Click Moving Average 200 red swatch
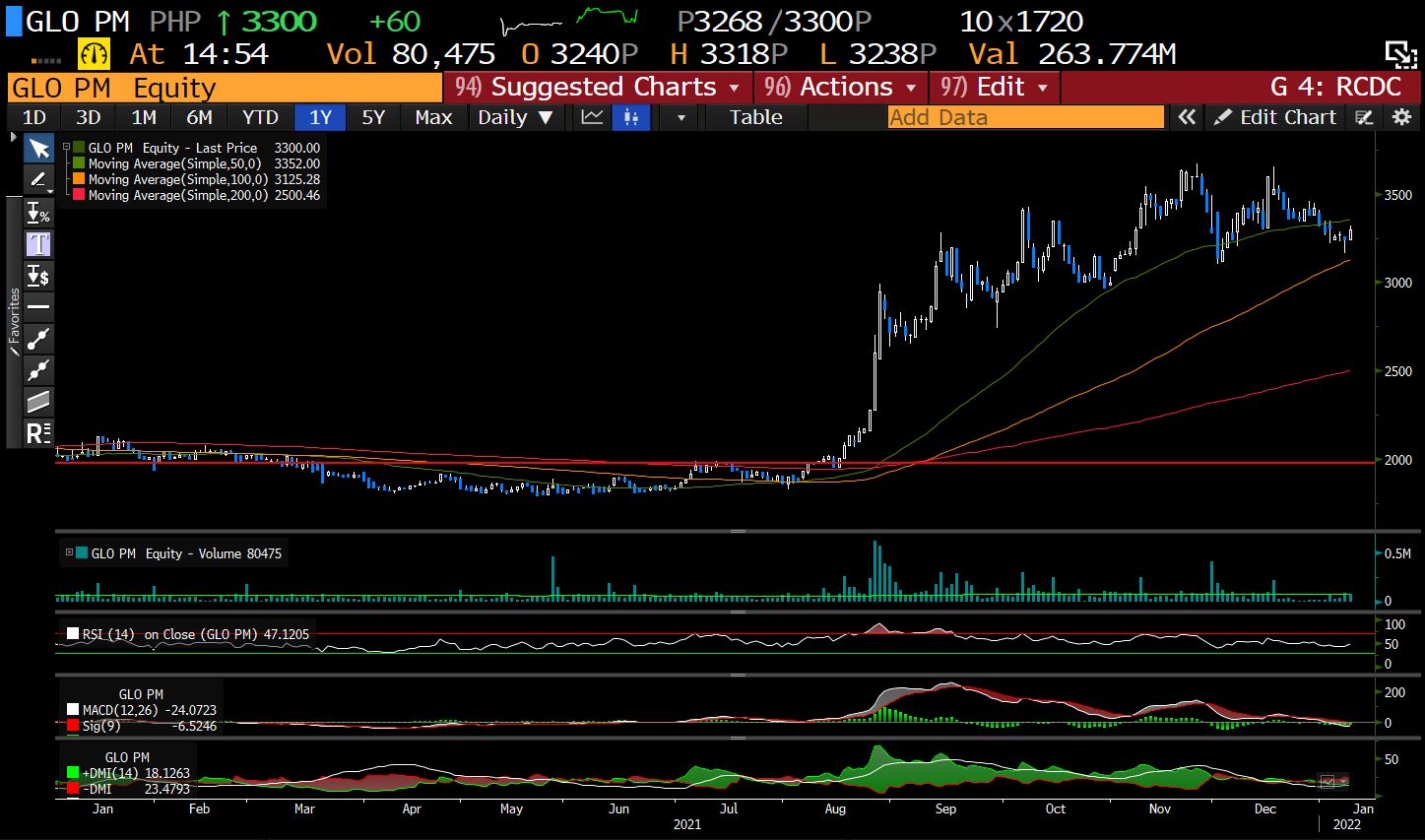 coord(79,195)
